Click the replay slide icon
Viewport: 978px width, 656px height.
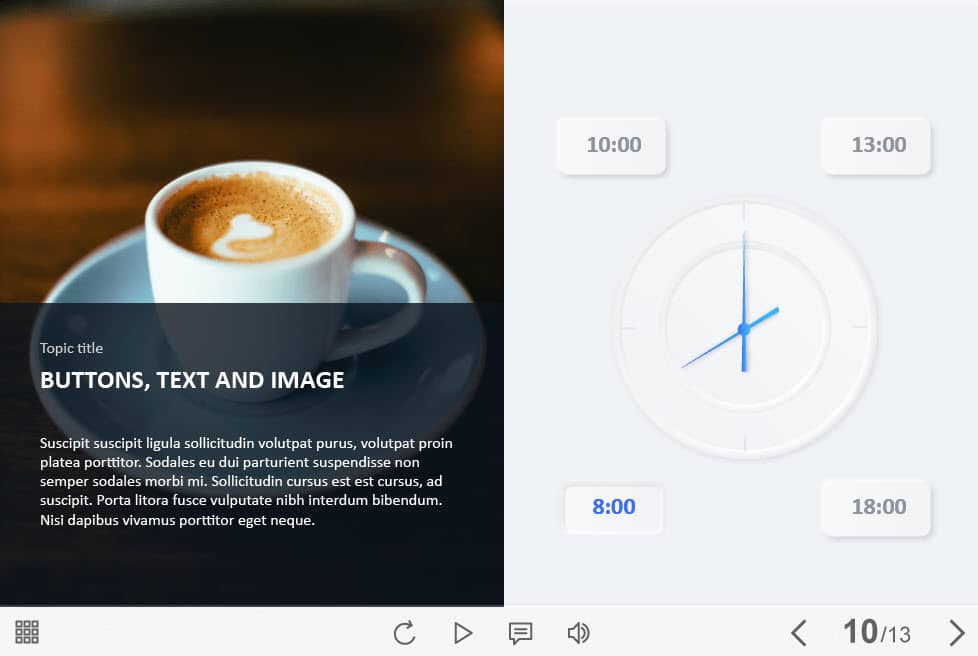404,633
